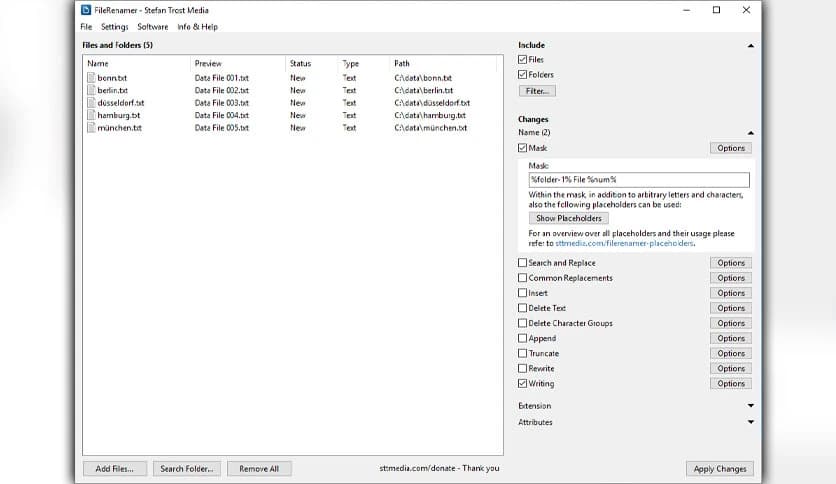Open Options for Append
836x484 pixels.
[x=731, y=338]
